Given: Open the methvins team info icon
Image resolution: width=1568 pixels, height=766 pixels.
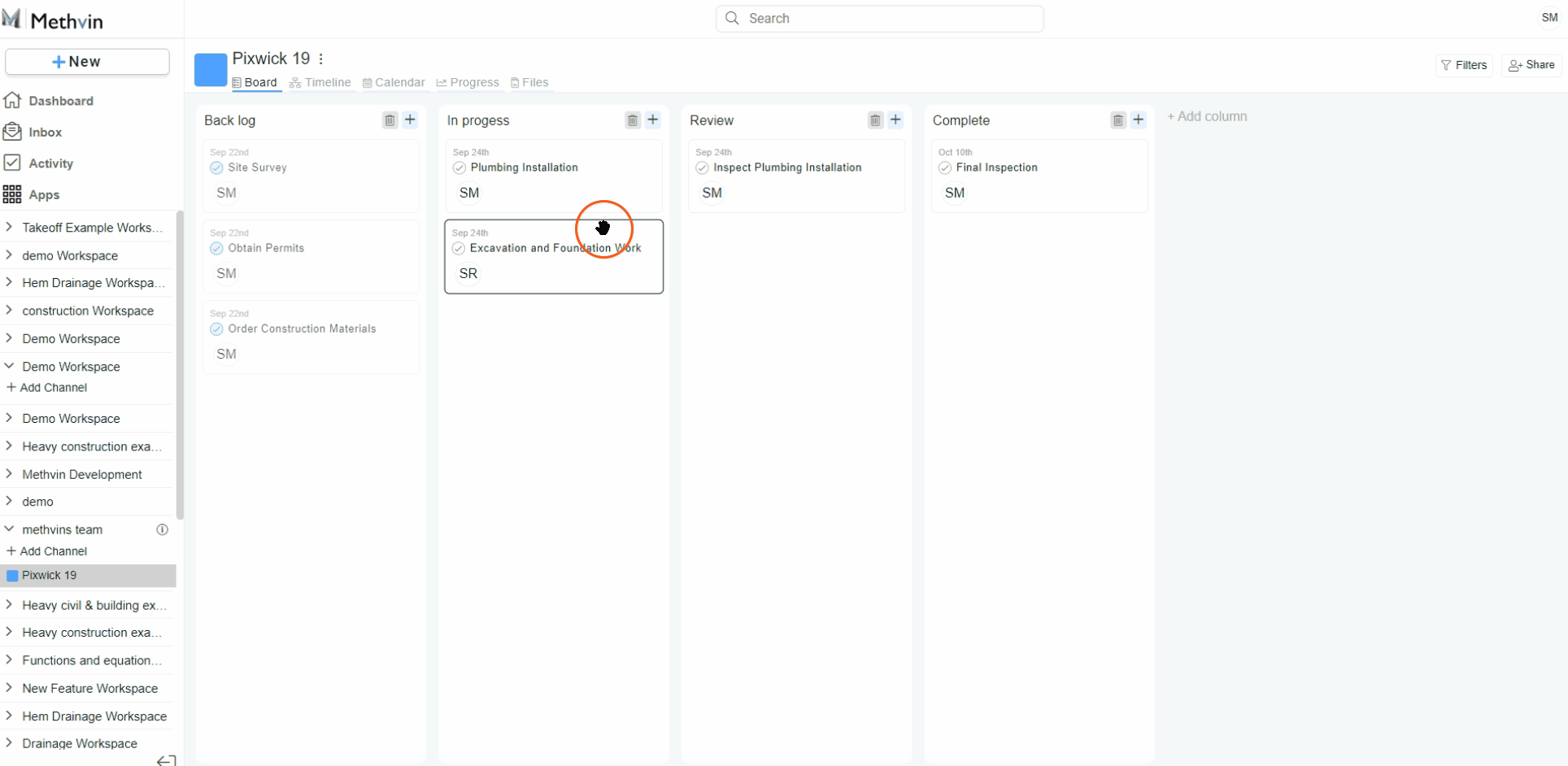Looking at the screenshot, I should (162, 529).
